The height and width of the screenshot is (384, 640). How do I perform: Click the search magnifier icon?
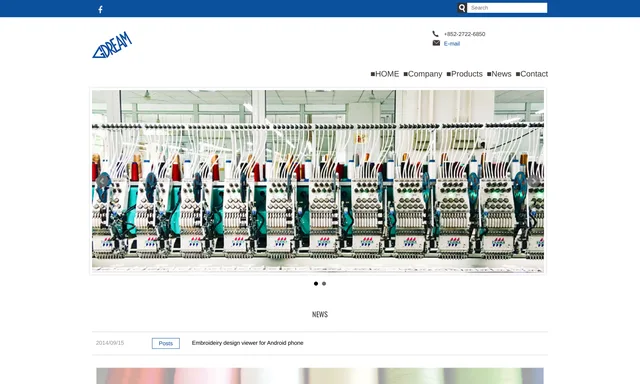coord(462,8)
